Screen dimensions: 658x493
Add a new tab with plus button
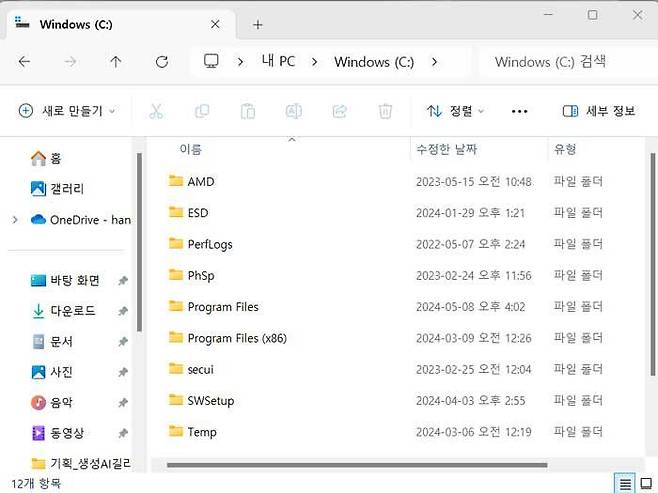click(258, 25)
